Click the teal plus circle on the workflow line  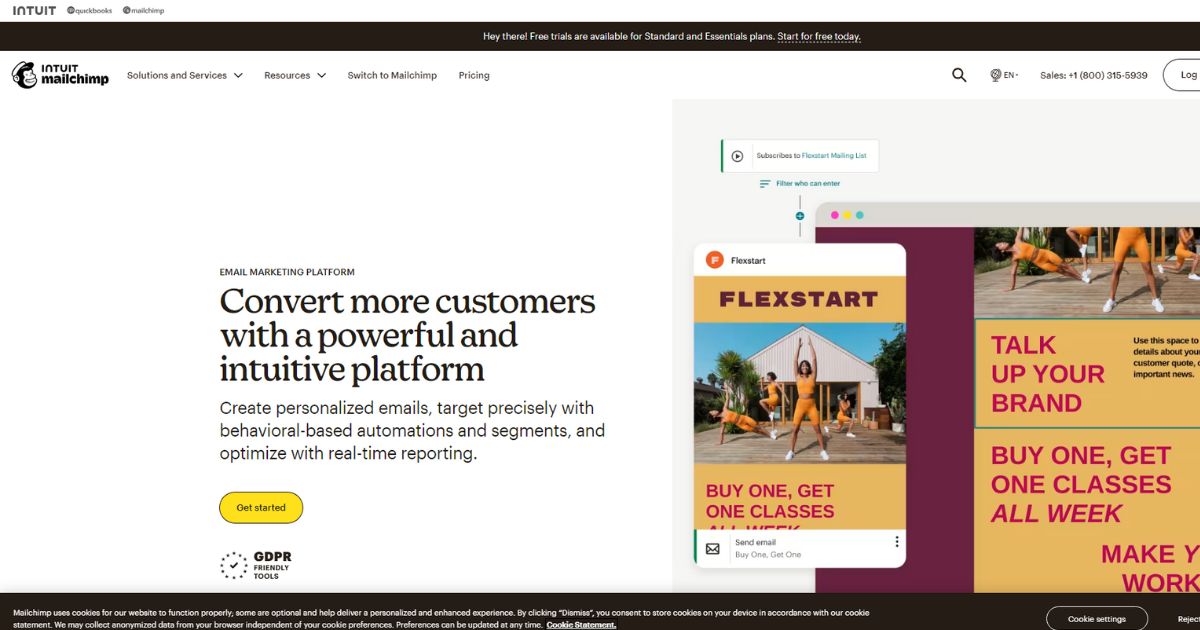point(800,216)
